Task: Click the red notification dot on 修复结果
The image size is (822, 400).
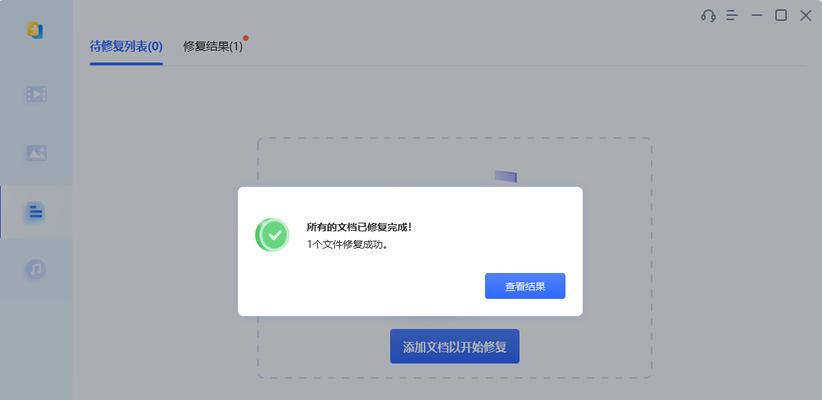Action: (245, 38)
